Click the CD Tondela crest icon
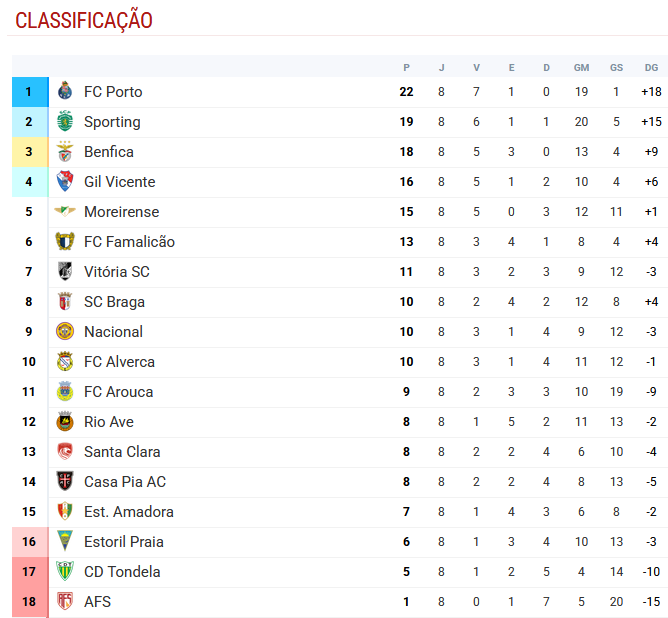This screenshot has height=618, width=668. (x=65, y=572)
